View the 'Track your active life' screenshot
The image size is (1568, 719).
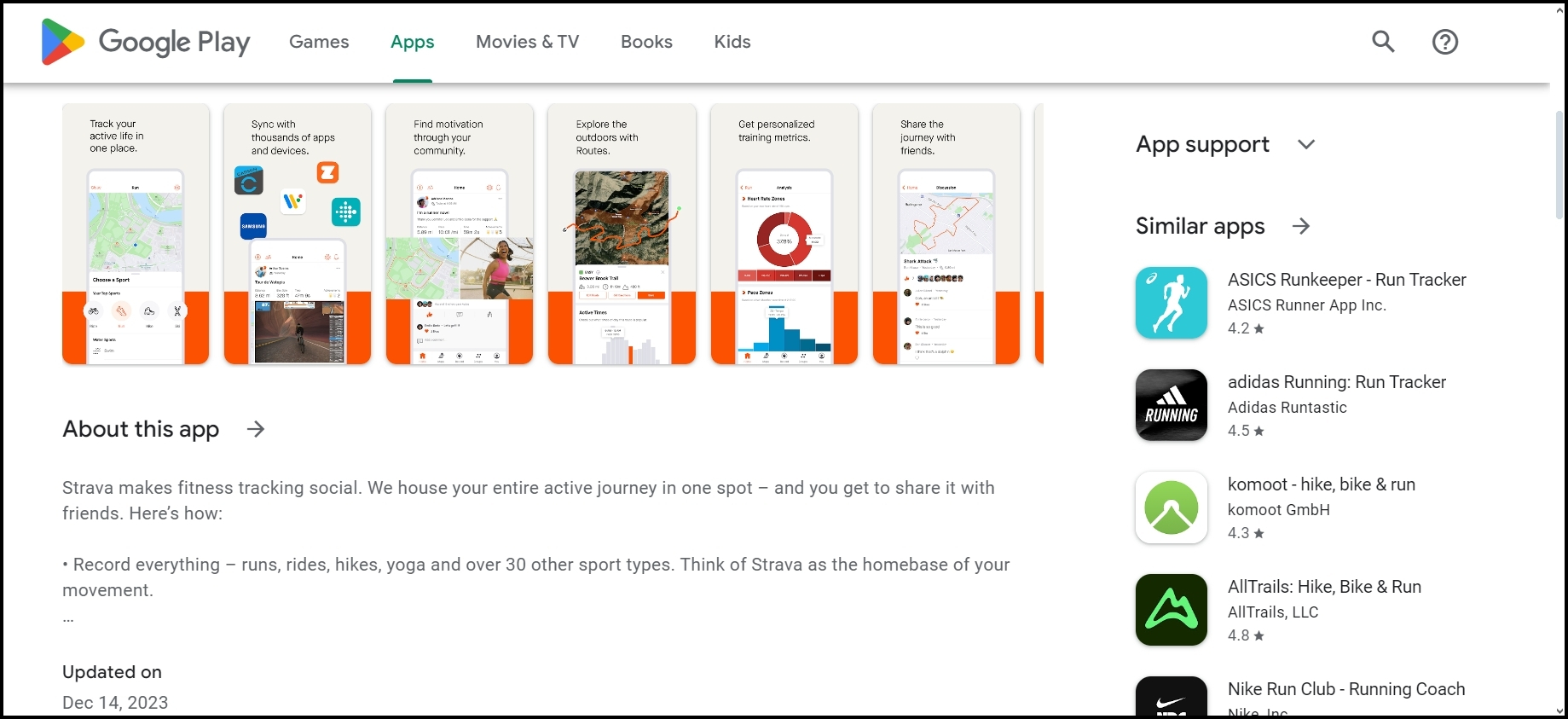136,234
